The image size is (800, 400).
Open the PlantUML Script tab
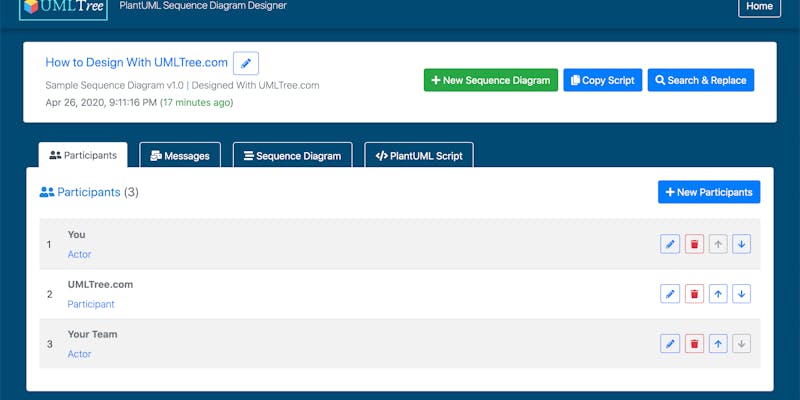point(419,156)
